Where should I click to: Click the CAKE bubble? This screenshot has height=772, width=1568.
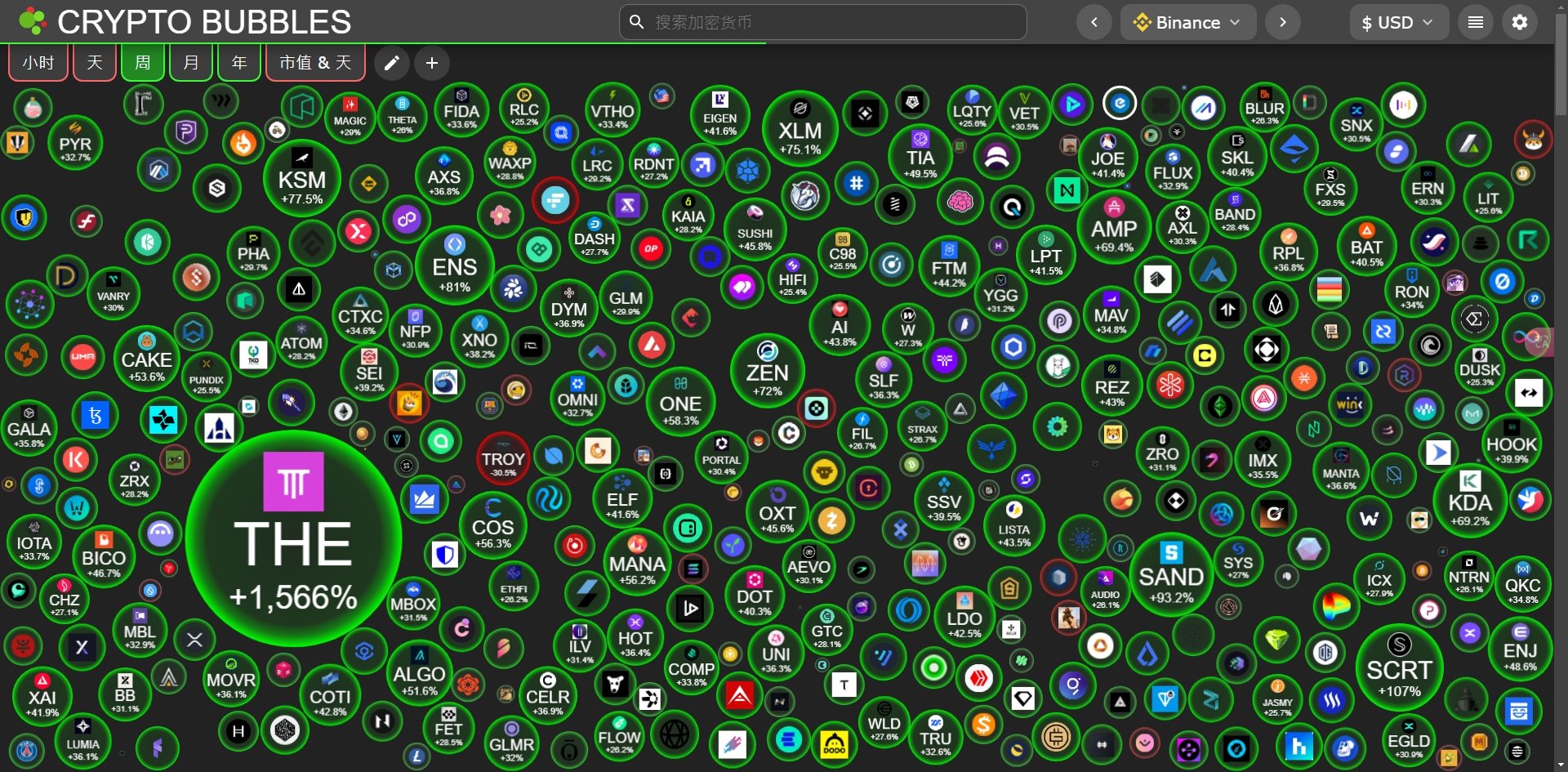[147, 360]
